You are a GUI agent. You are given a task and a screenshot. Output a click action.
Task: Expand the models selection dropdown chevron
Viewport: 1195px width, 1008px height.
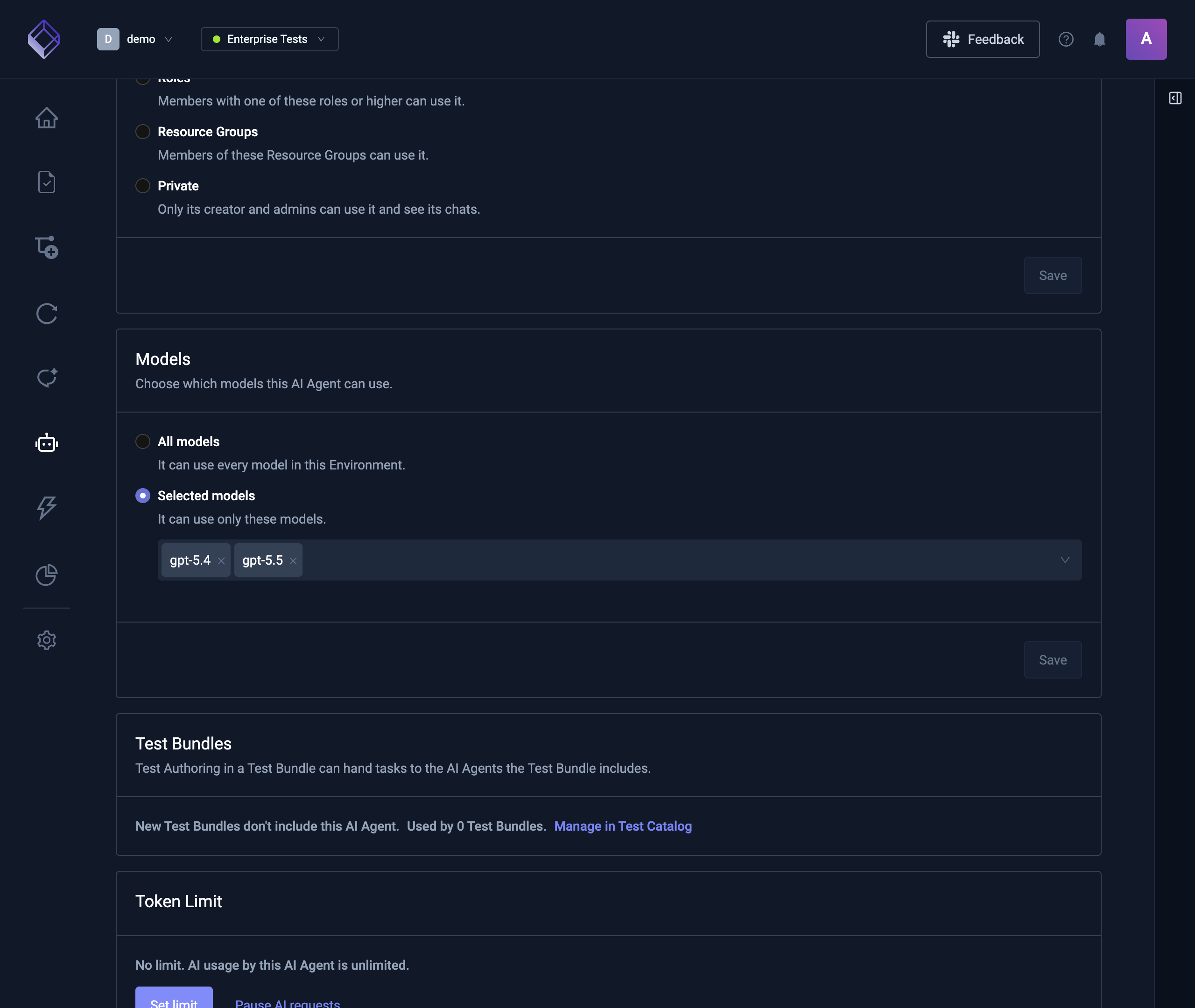[1065, 560]
